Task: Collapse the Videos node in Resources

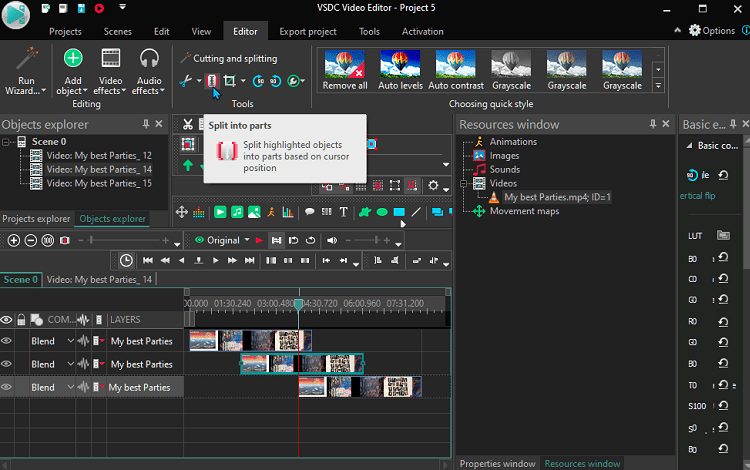Action: pos(463,184)
